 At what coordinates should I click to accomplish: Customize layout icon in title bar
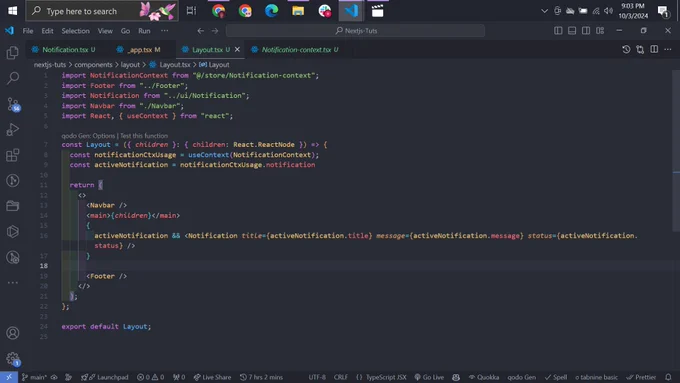point(600,31)
